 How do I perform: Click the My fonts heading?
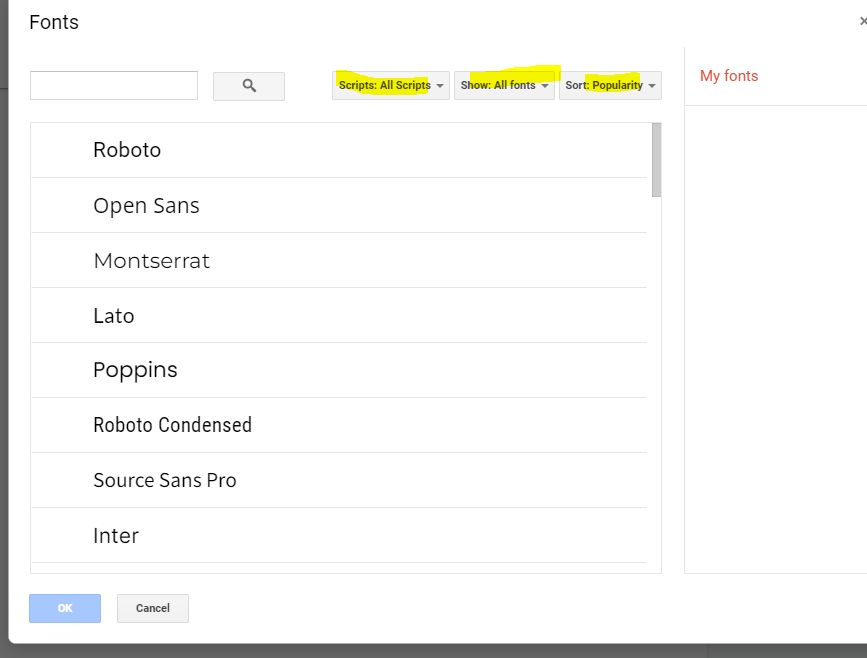click(729, 76)
